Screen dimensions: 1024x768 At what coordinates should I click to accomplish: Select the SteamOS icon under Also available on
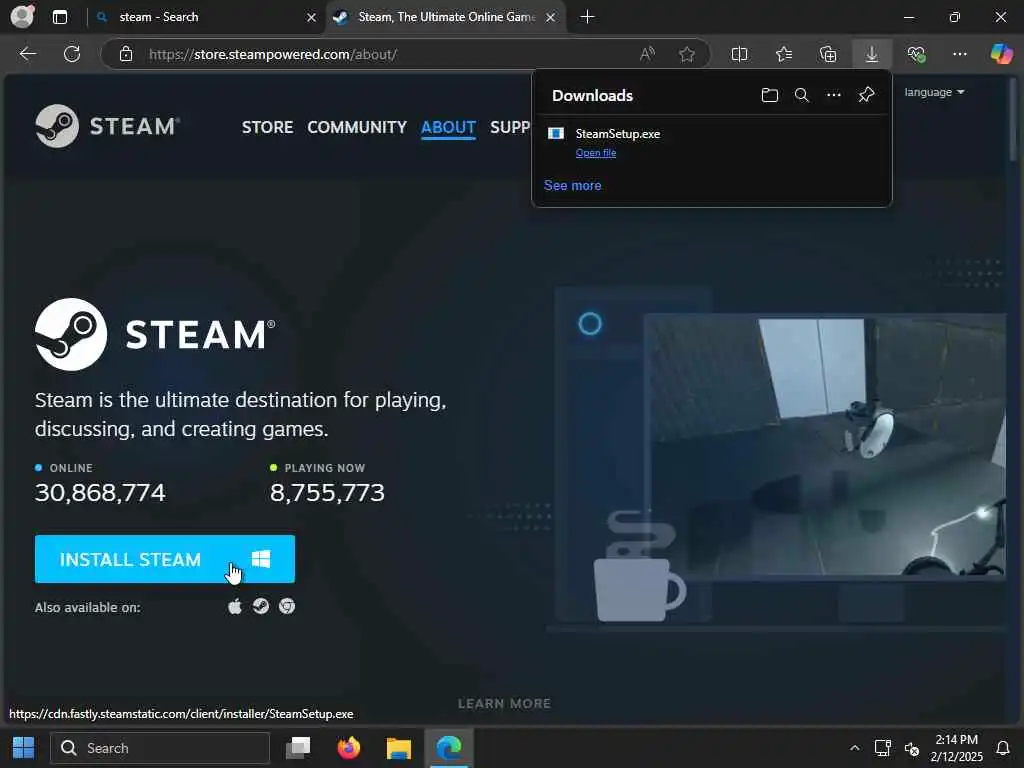point(261,607)
